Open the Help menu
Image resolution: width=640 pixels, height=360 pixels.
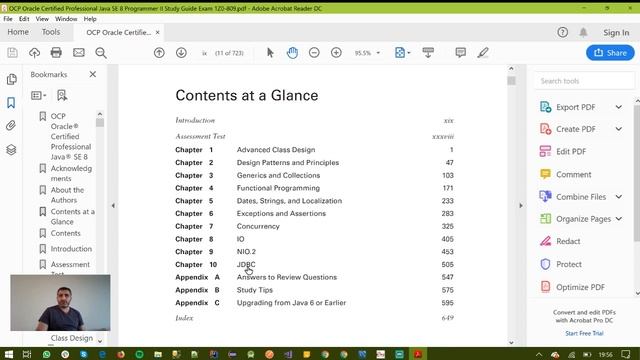point(90,19)
